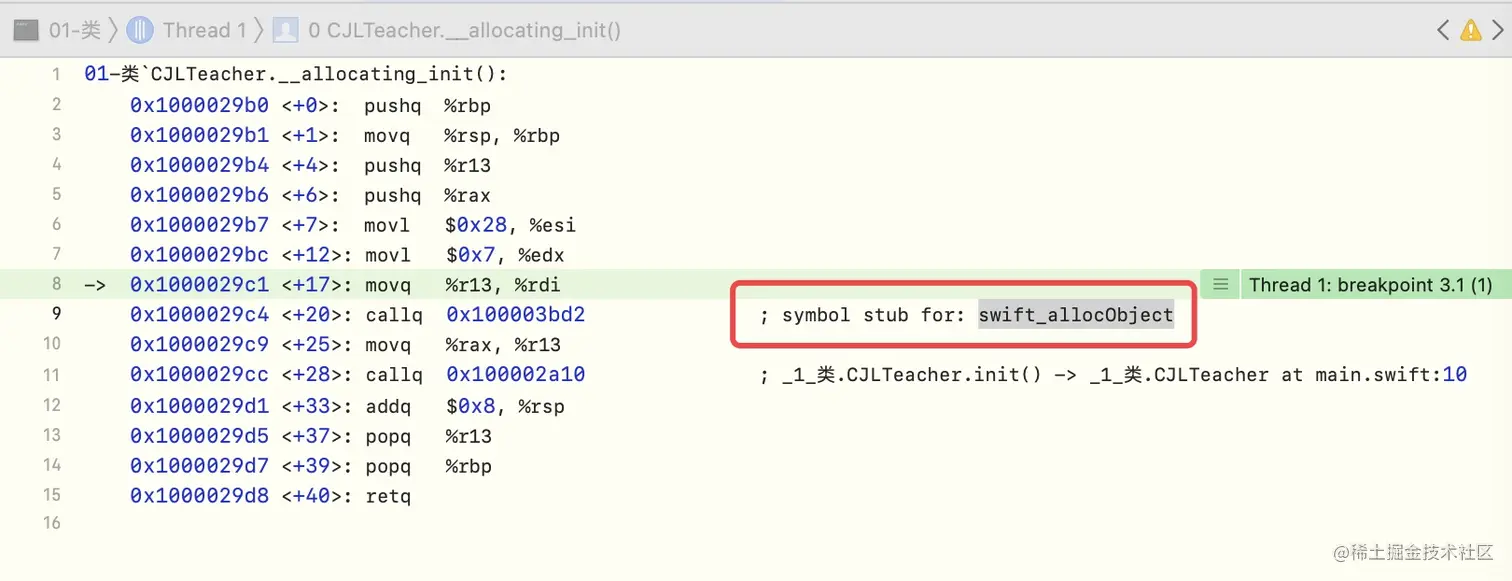Click address 0x1000029d1 on line 12

coord(199,406)
